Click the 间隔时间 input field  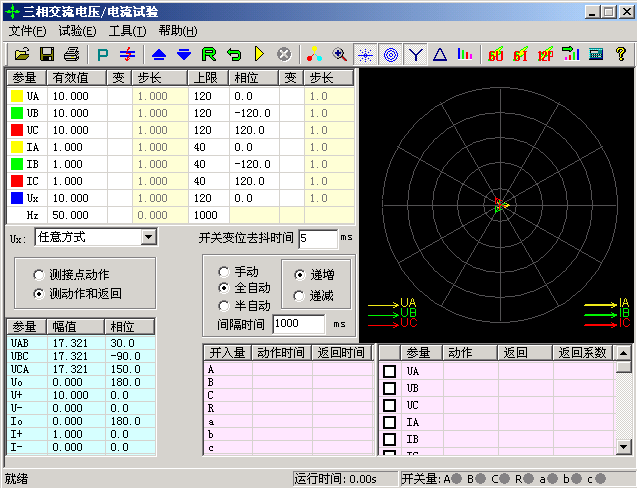click(298, 324)
